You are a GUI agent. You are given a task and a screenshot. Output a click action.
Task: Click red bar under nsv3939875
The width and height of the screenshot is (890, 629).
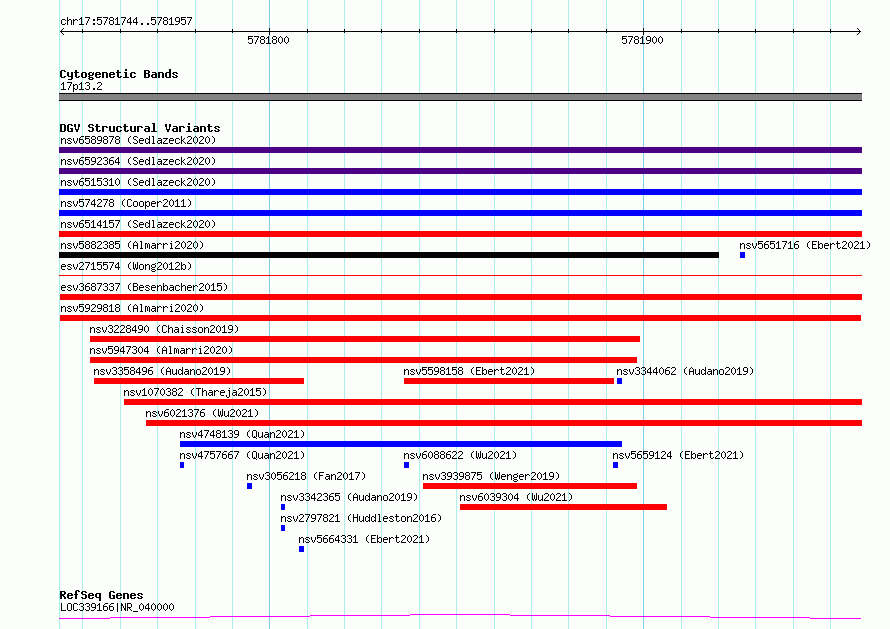tap(530, 486)
